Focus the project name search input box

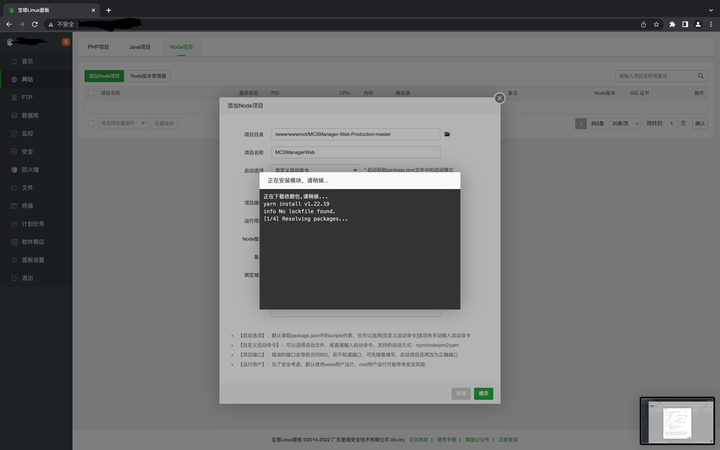(656, 76)
